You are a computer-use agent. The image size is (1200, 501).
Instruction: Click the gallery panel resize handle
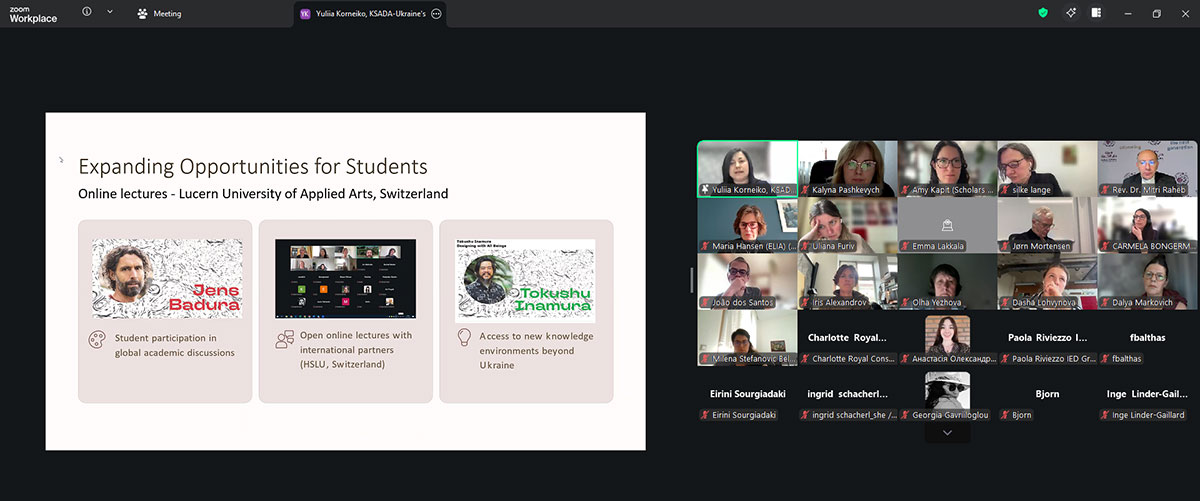click(x=691, y=280)
